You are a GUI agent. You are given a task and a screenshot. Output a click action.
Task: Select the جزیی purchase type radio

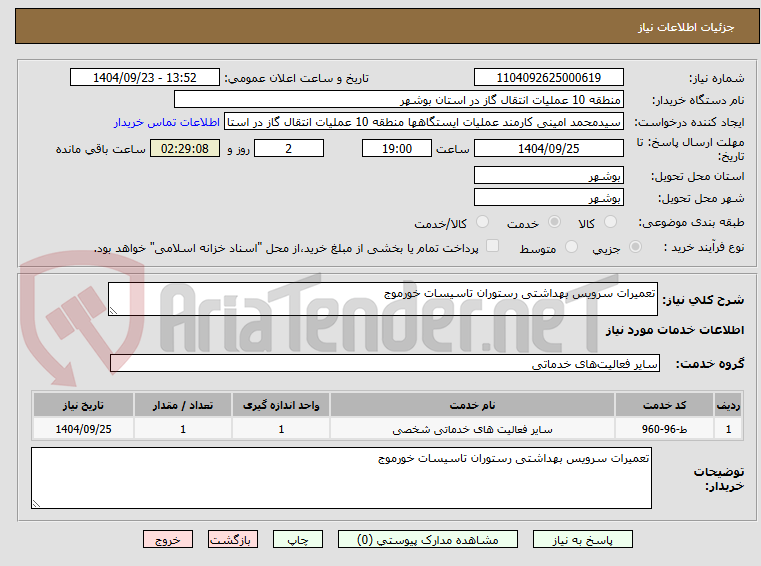pyautogui.click(x=635, y=247)
